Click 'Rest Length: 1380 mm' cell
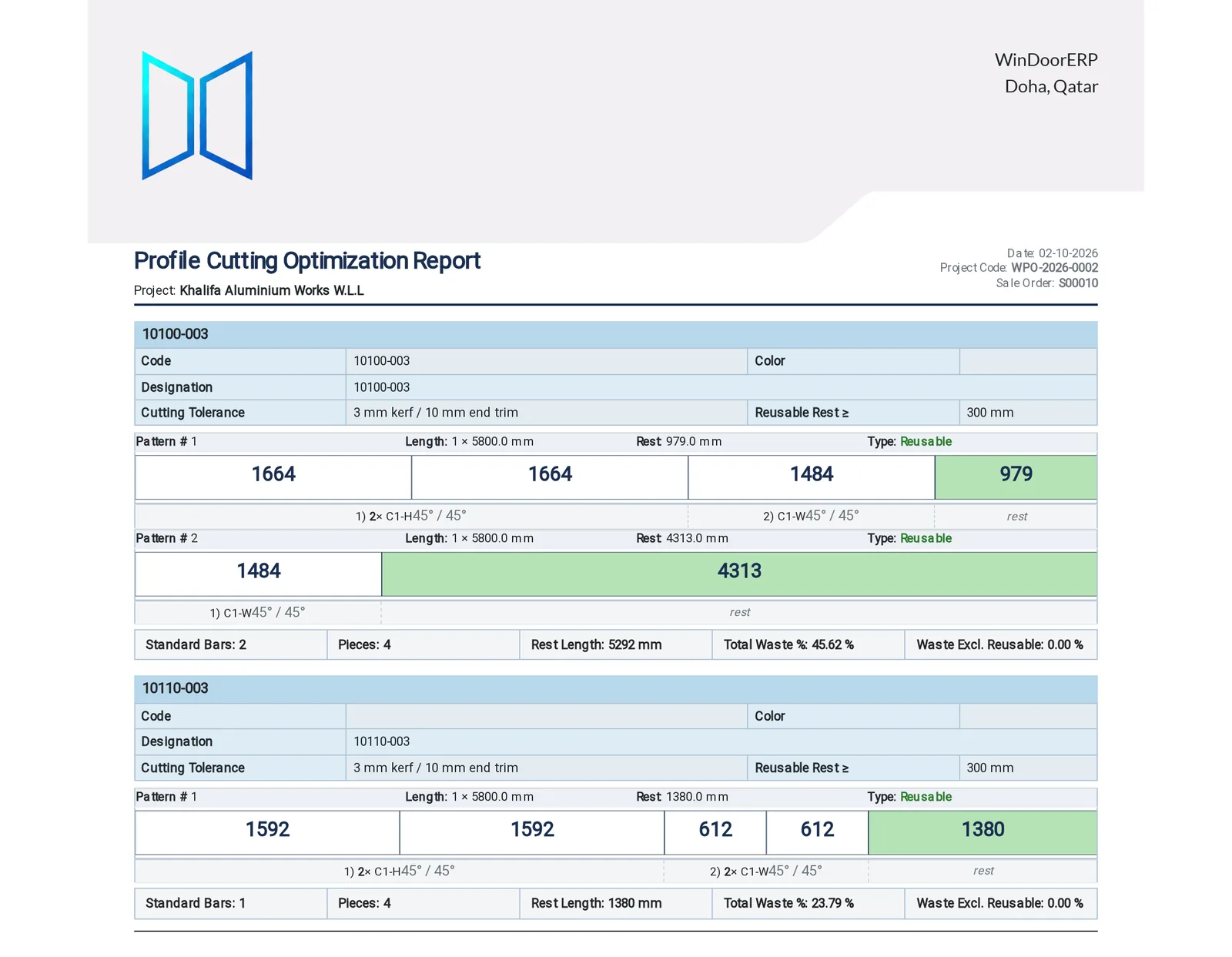Image resolution: width=1232 pixels, height=957 pixels. [x=616, y=903]
